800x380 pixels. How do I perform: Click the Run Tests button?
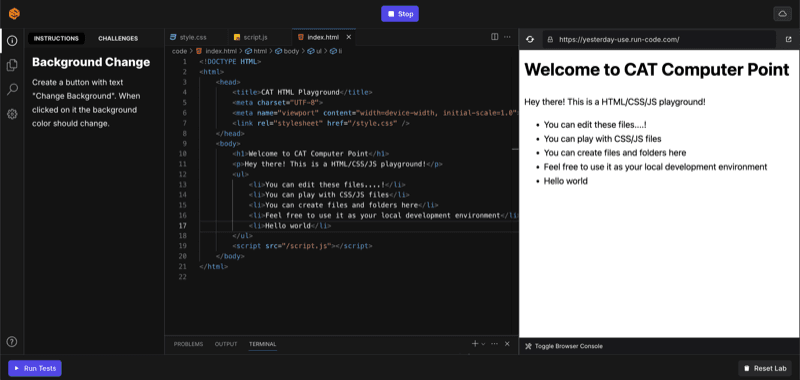pyautogui.click(x=35, y=368)
